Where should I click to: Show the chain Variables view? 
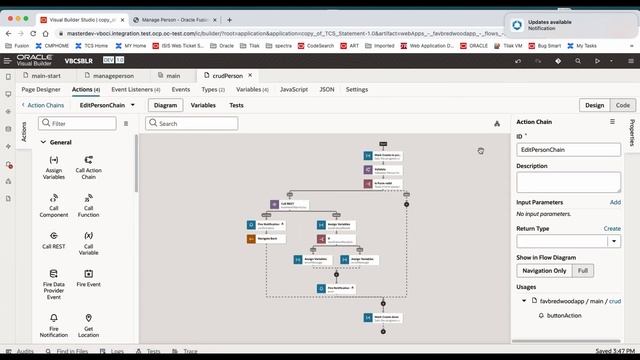(x=203, y=105)
